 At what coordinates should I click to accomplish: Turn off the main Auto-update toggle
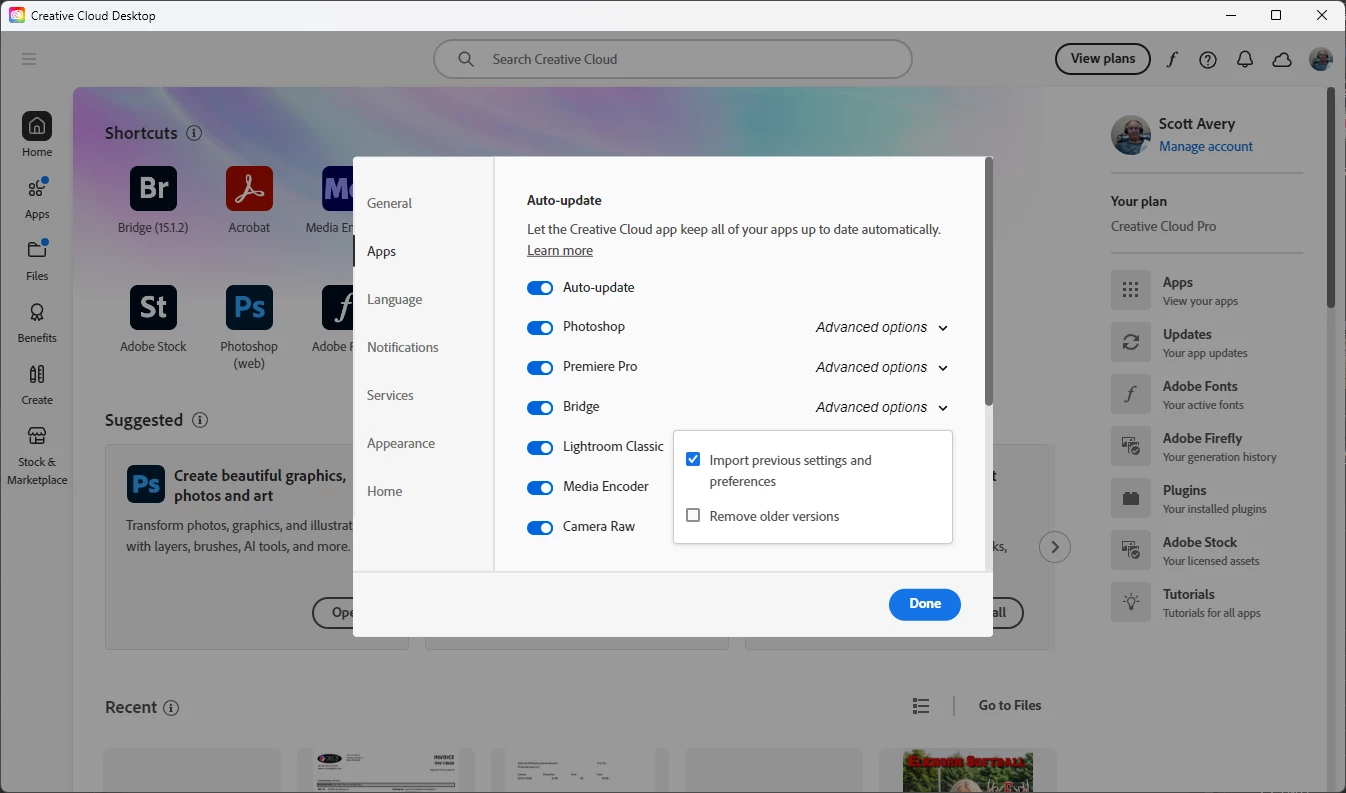[x=540, y=288]
